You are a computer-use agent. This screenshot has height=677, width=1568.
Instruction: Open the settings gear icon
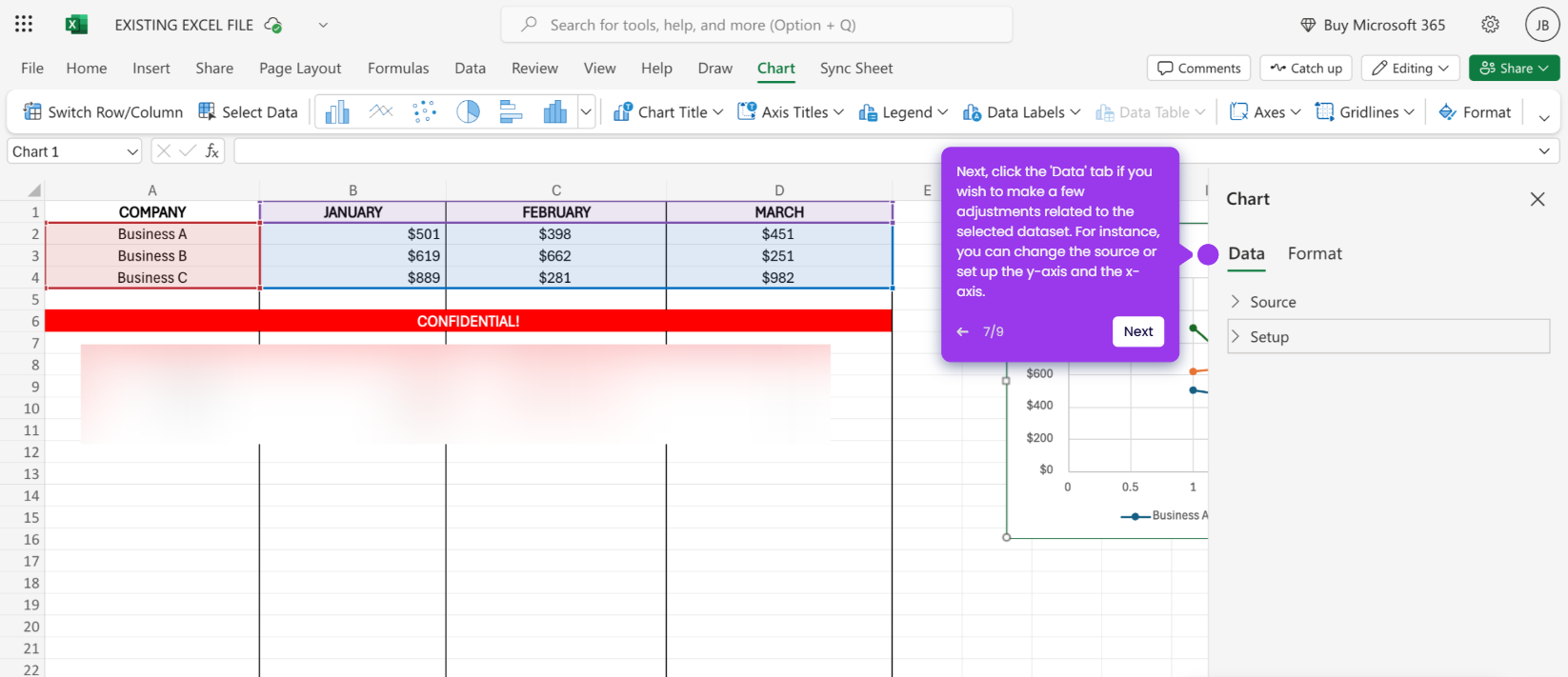[x=1491, y=25]
